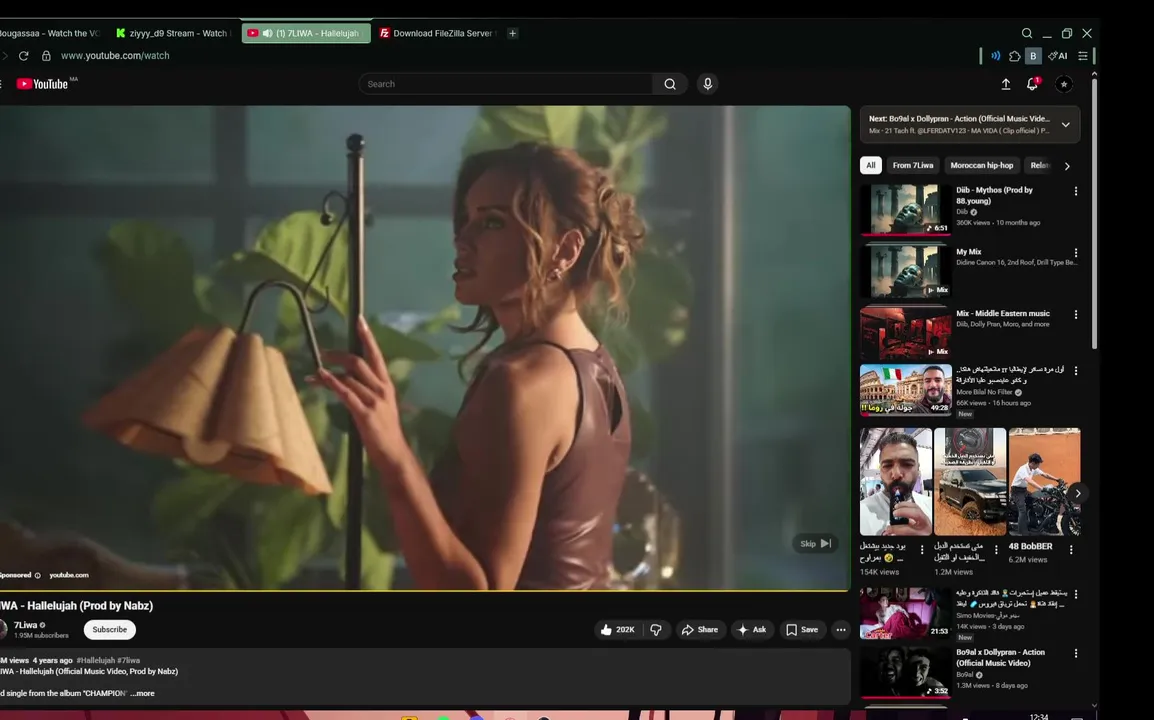
Task: Subscribe to the 7Liwa channel
Action: (x=110, y=629)
